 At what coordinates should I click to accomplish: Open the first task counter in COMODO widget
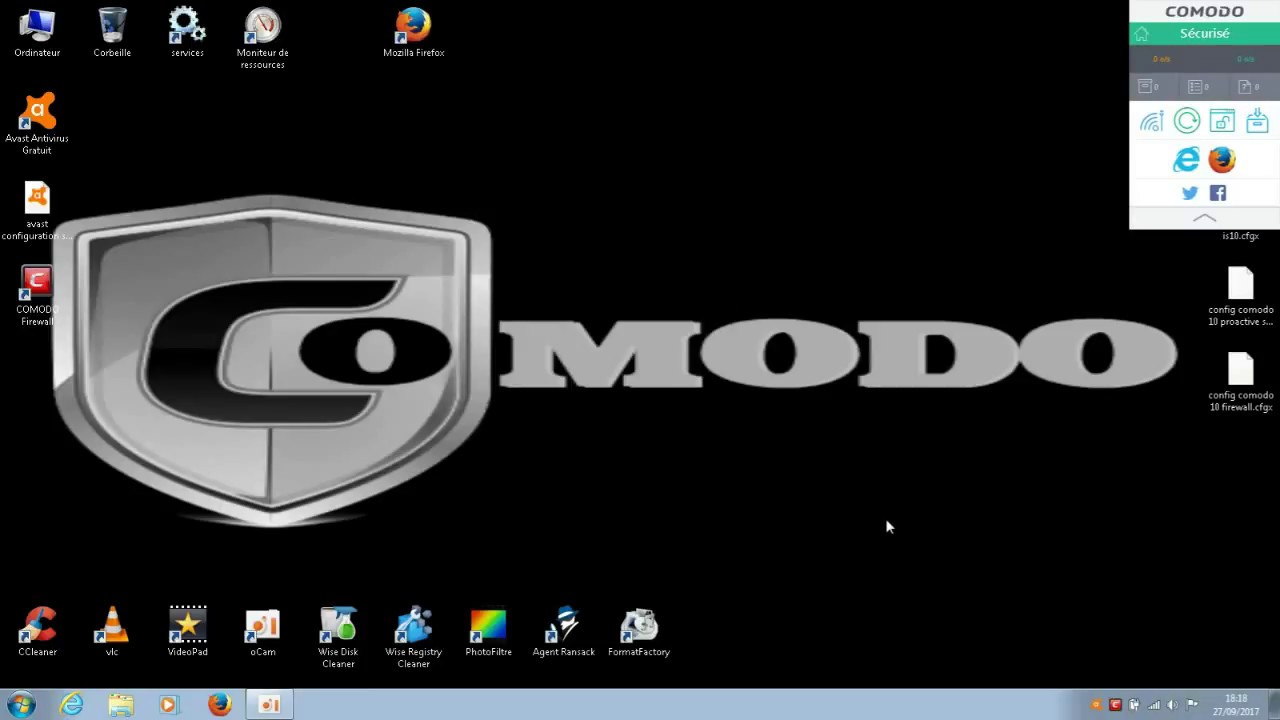point(1148,87)
